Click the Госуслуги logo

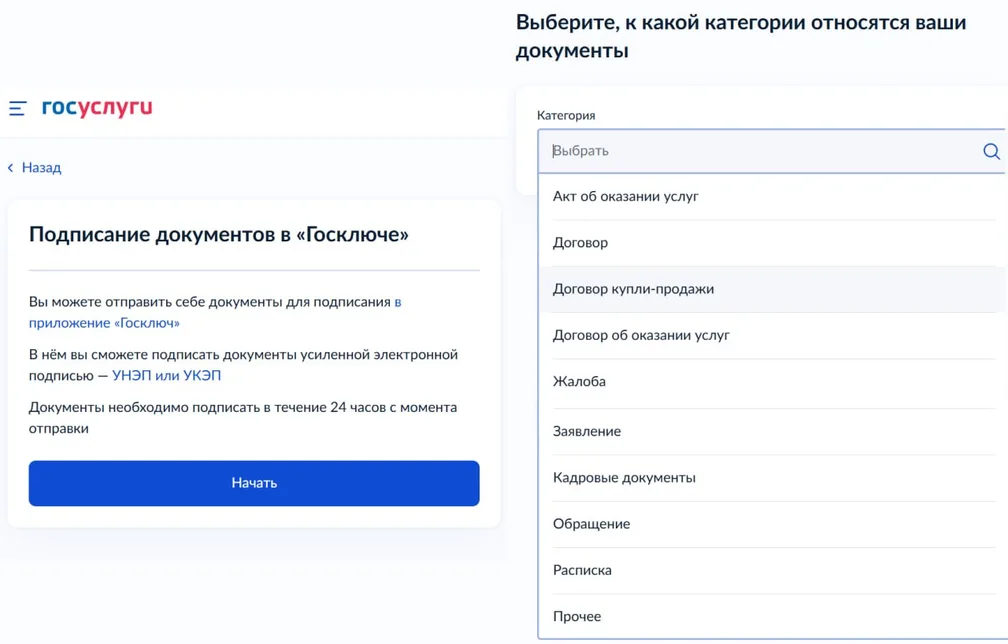point(97,107)
